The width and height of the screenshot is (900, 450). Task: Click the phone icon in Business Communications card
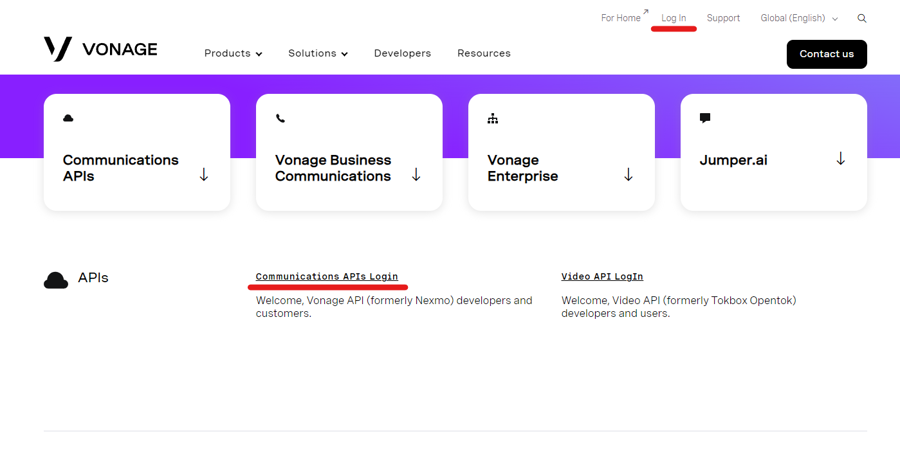(280, 118)
